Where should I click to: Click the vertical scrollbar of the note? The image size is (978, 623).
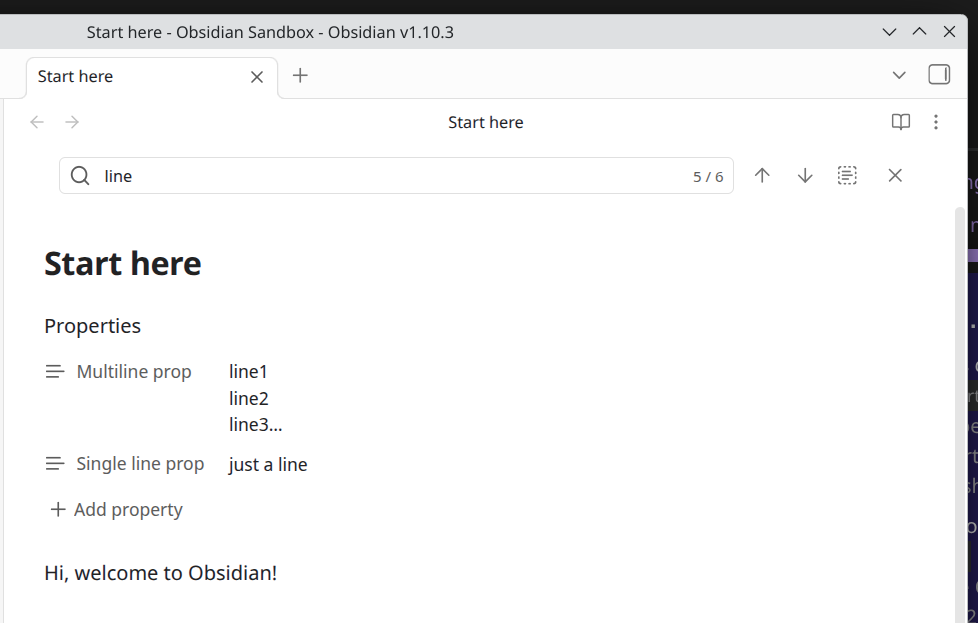point(960,400)
